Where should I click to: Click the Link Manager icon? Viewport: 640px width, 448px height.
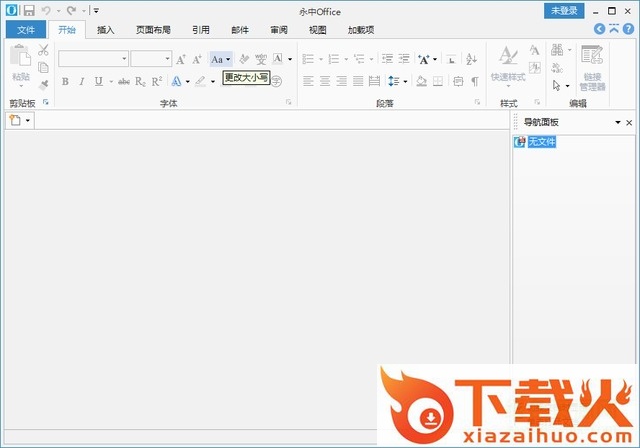click(x=592, y=68)
